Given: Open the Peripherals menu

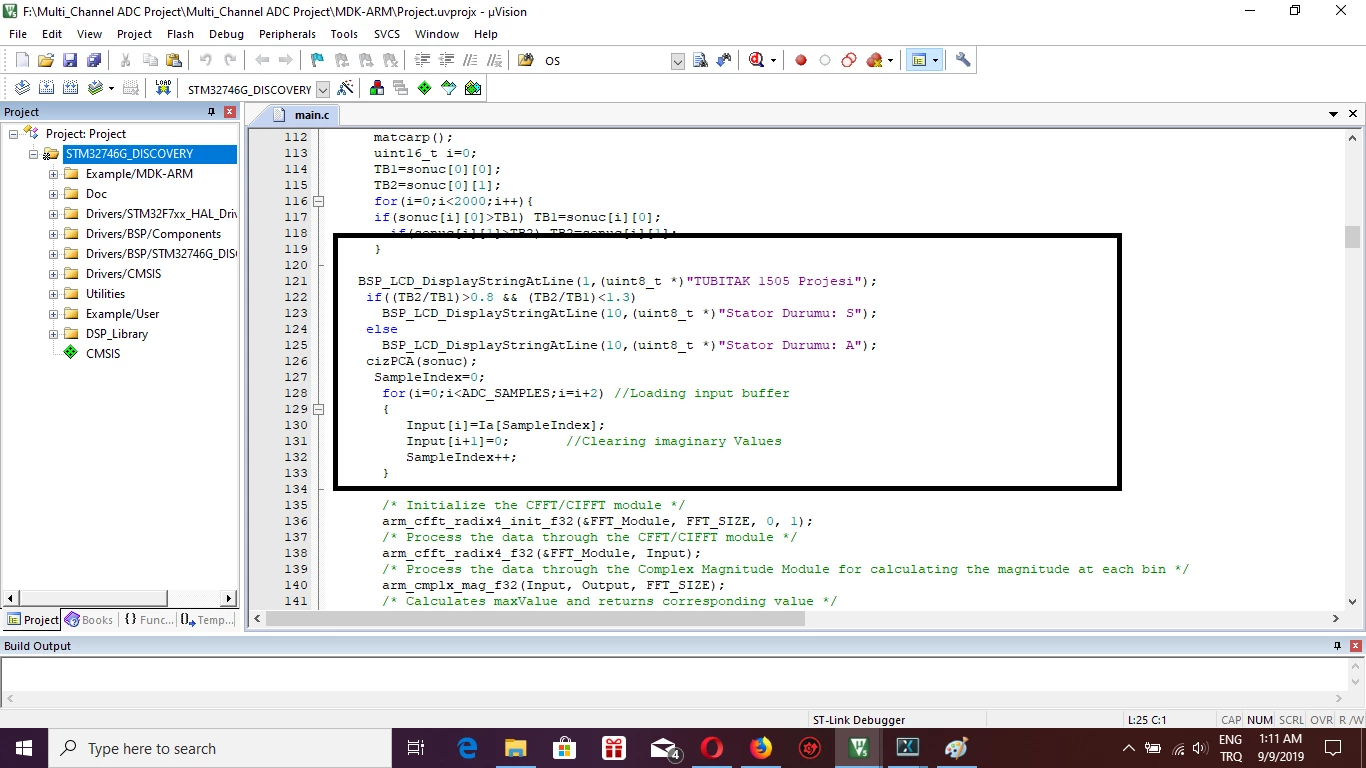Looking at the screenshot, I should 287,34.
